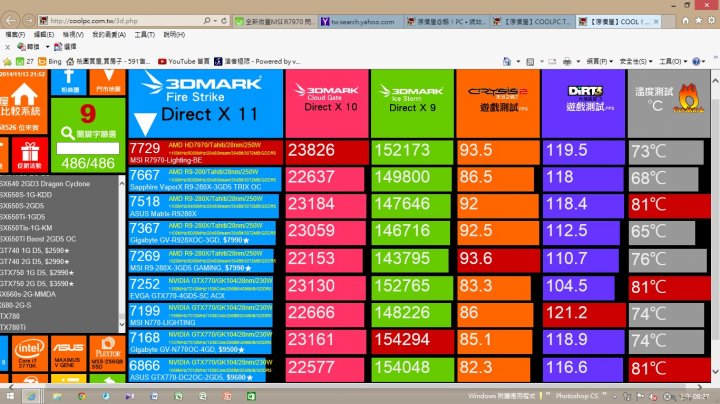Open the 工具(T) menu
The image size is (720, 404).
coord(145,34)
